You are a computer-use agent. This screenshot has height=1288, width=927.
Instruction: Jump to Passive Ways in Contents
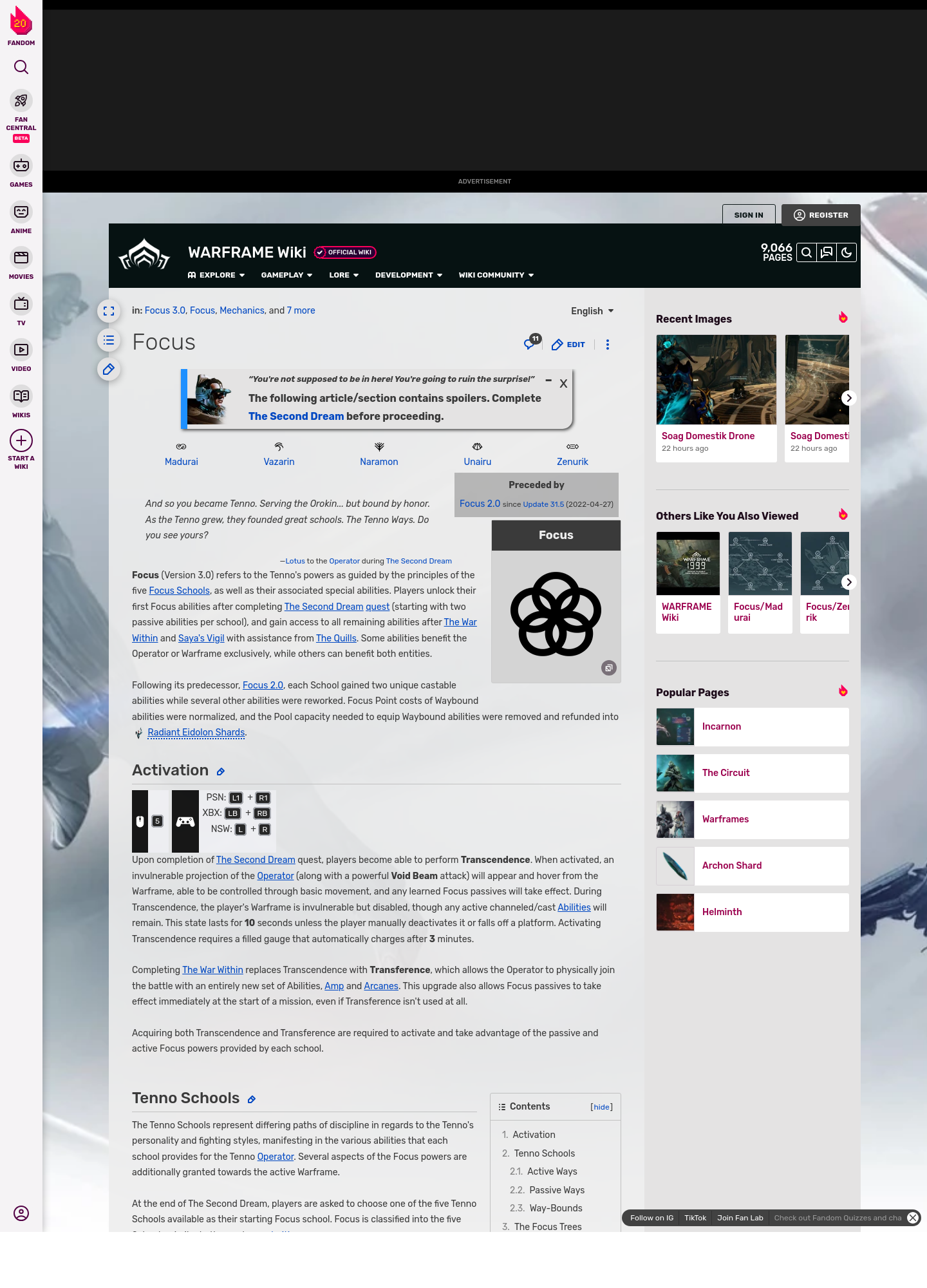click(x=557, y=1190)
